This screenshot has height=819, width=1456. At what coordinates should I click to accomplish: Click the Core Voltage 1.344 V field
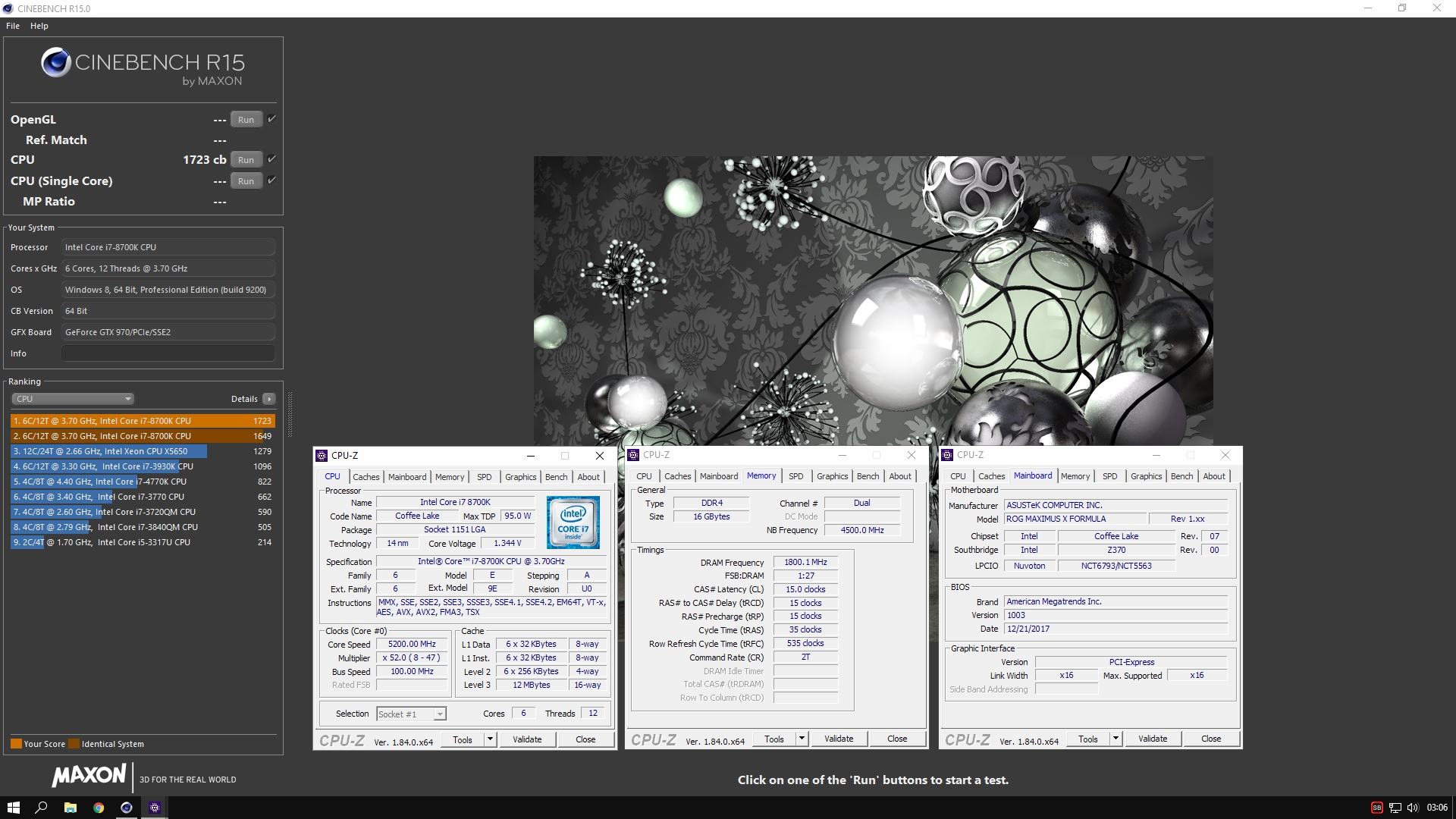507,543
